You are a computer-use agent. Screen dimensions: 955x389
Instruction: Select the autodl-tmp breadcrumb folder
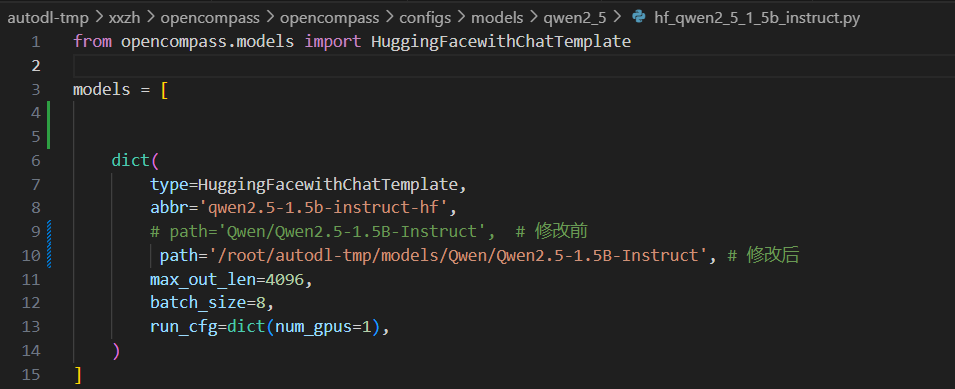48,18
